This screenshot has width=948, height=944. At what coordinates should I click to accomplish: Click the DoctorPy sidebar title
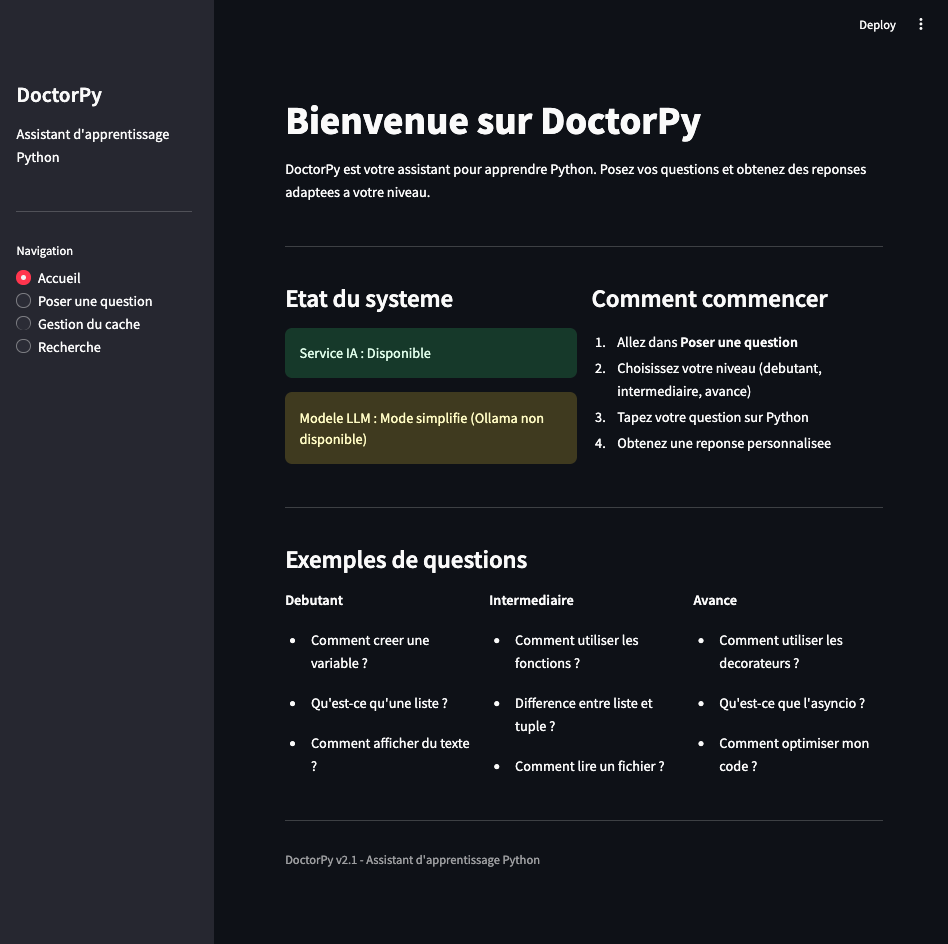[59, 95]
